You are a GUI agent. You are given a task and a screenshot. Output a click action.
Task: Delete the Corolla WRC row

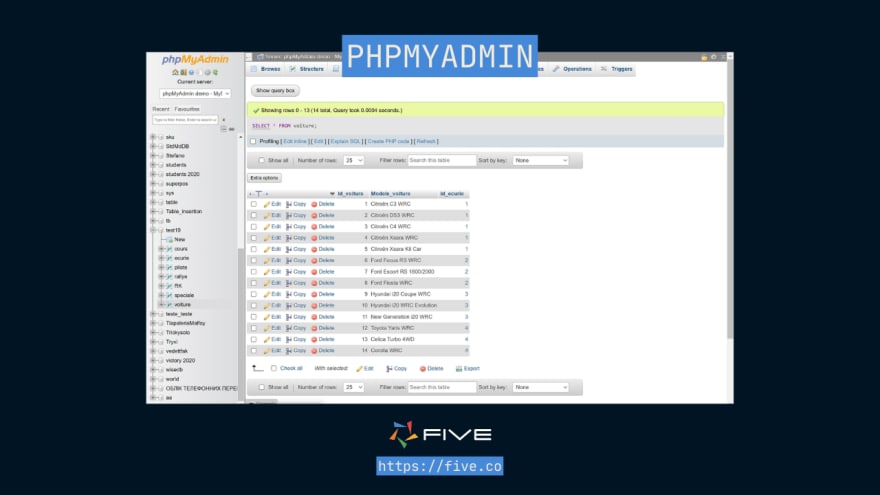tap(323, 351)
